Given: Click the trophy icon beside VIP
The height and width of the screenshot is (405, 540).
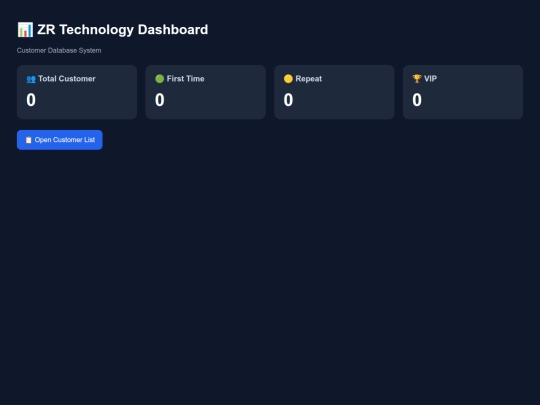Looking at the screenshot, I should click(x=417, y=79).
